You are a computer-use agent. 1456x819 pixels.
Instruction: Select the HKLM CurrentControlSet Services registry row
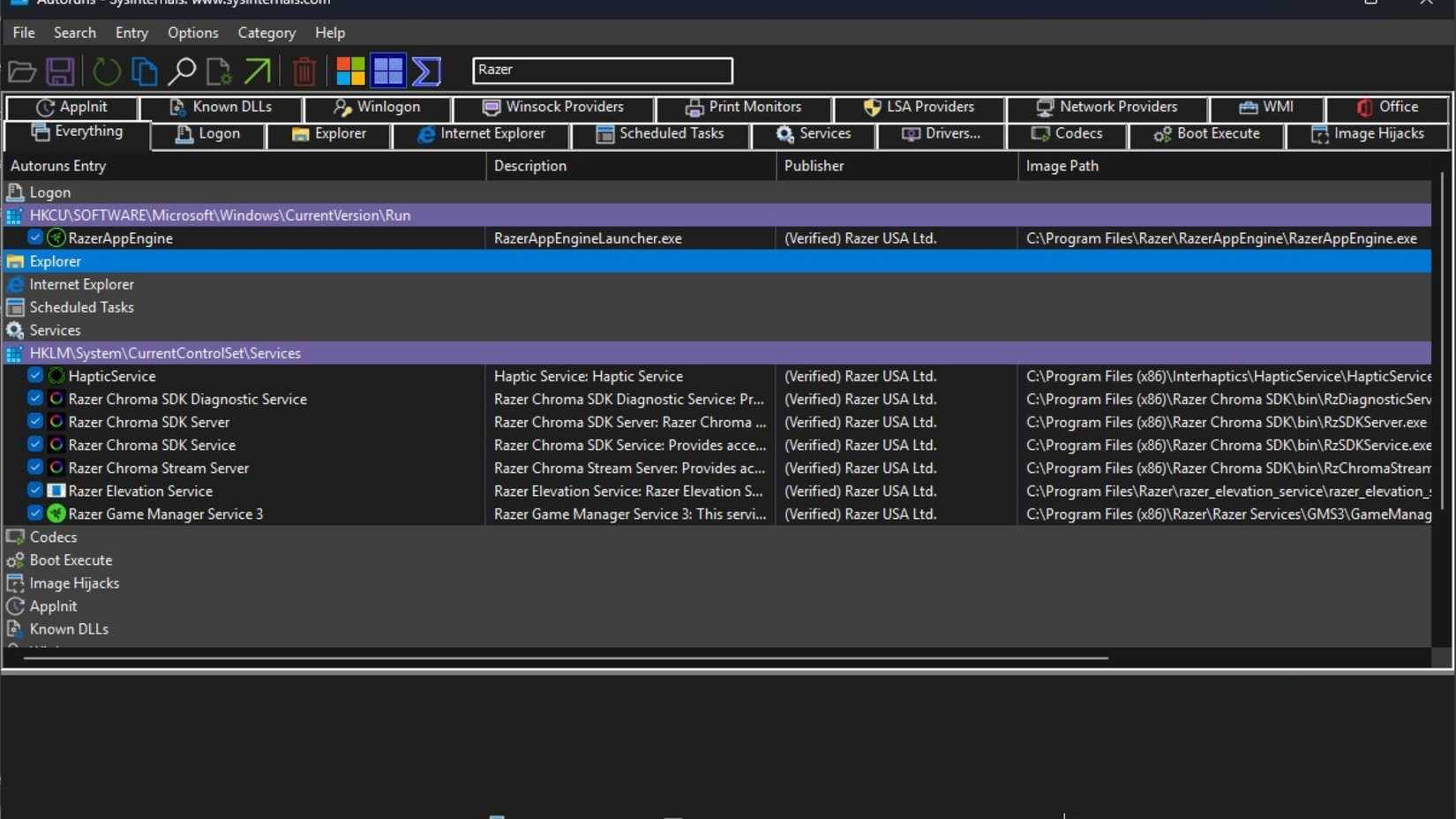coord(165,353)
